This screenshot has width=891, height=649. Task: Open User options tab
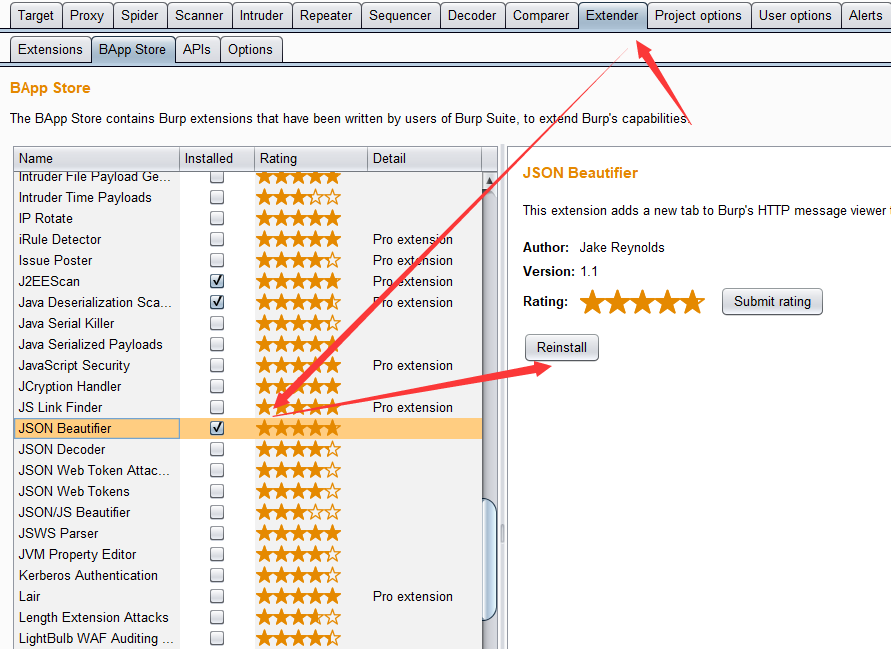[795, 15]
